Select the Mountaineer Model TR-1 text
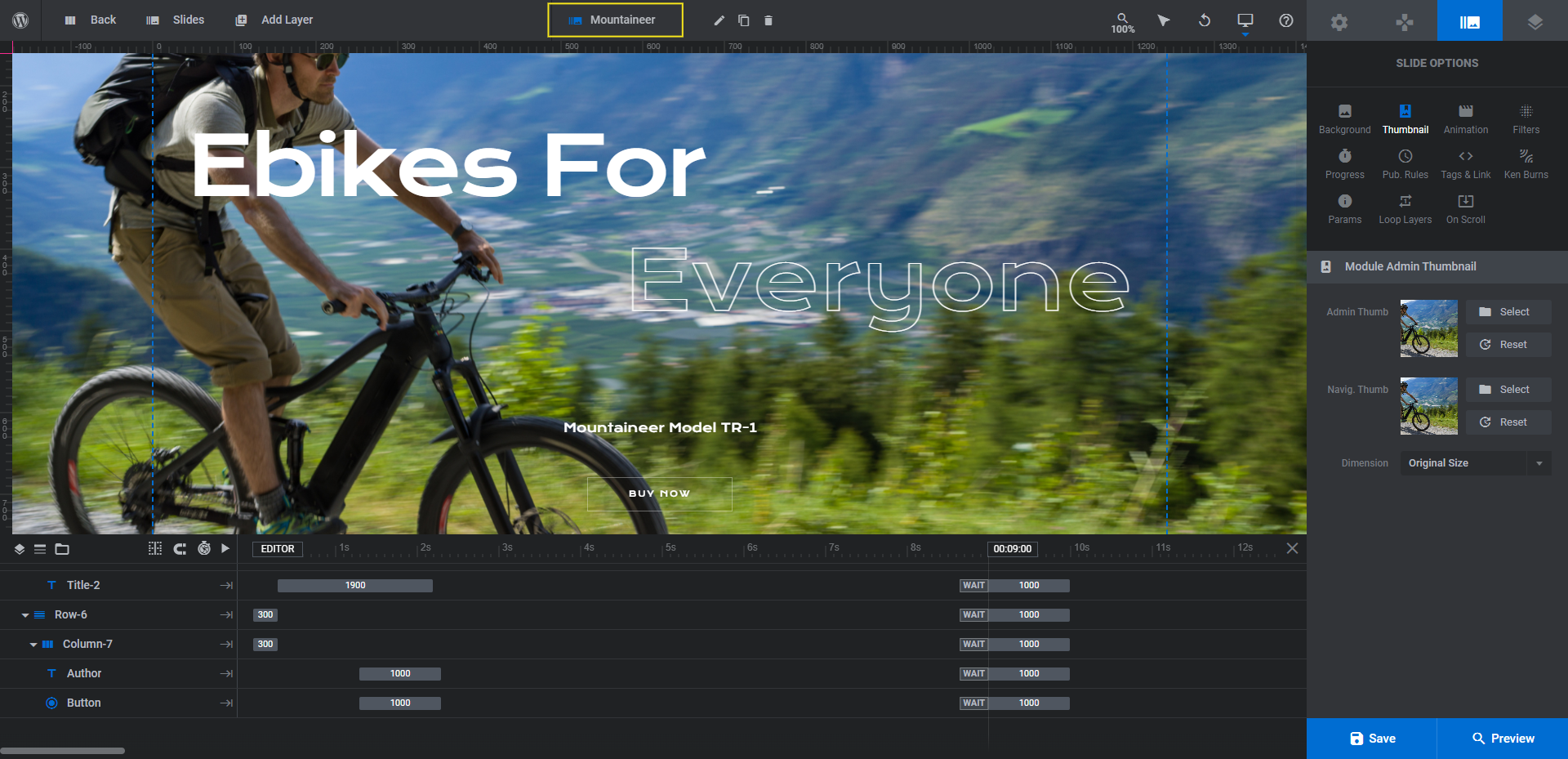Screen dimensions: 1568x759 (x=660, y=427)
